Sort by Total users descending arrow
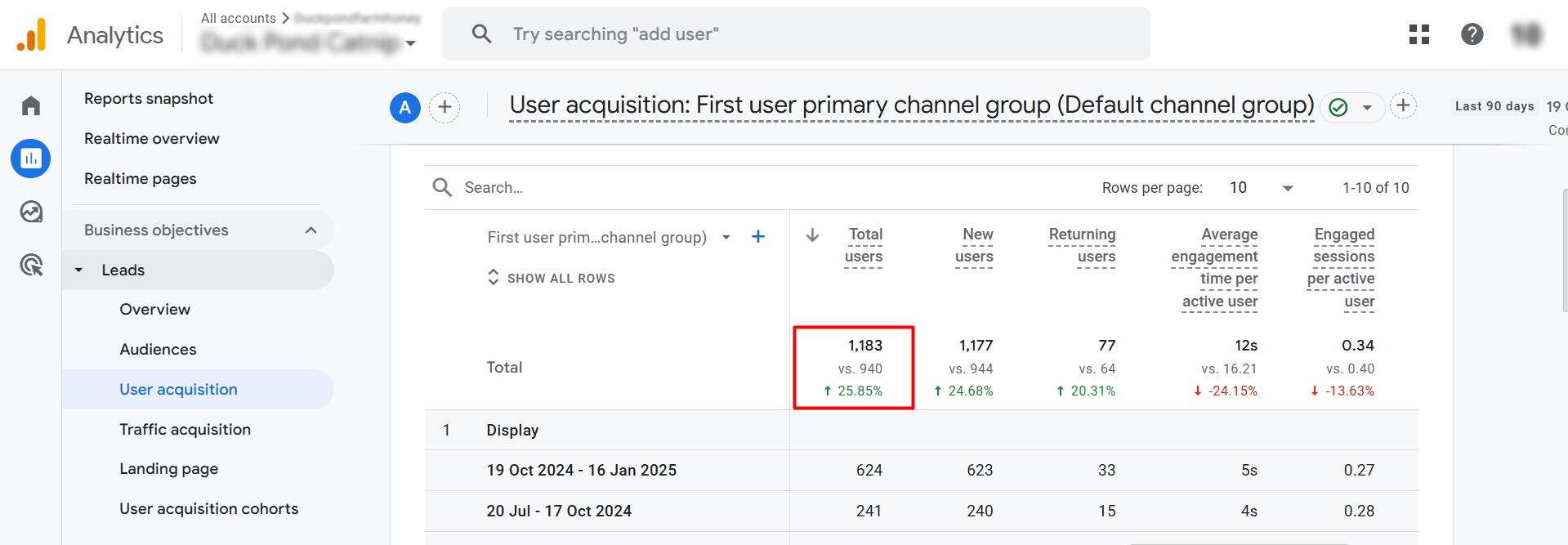This screenshot has width=1568, height=545. tap(812, 235)
